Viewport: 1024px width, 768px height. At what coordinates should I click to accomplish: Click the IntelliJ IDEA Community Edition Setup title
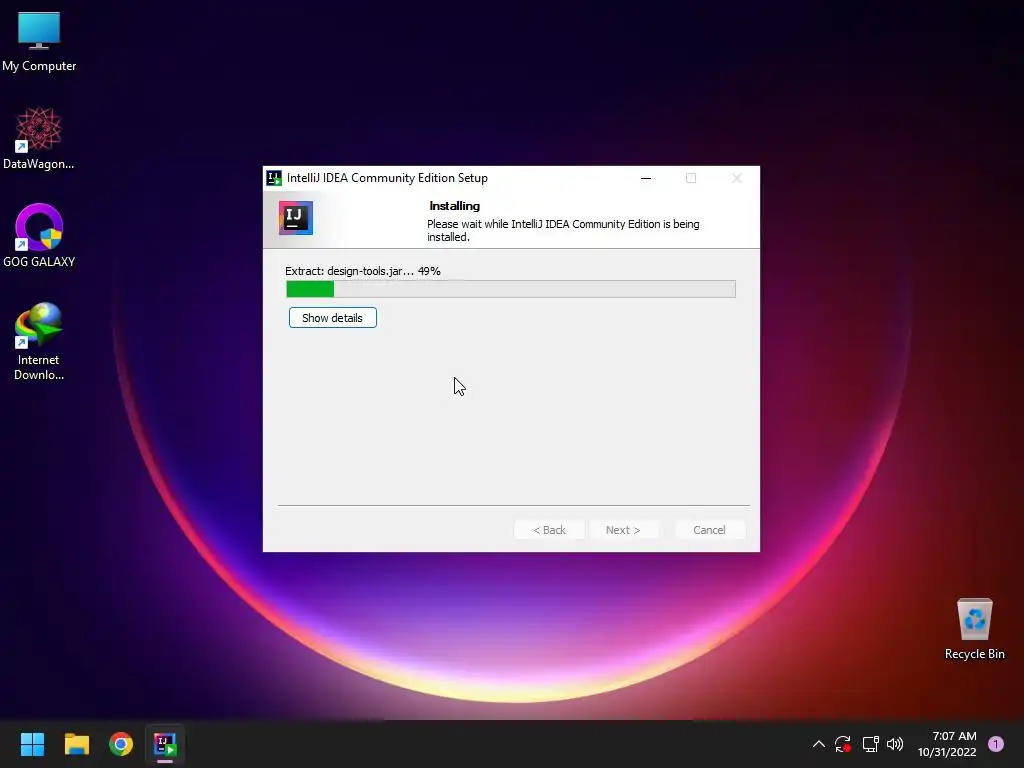pos(387,178)
